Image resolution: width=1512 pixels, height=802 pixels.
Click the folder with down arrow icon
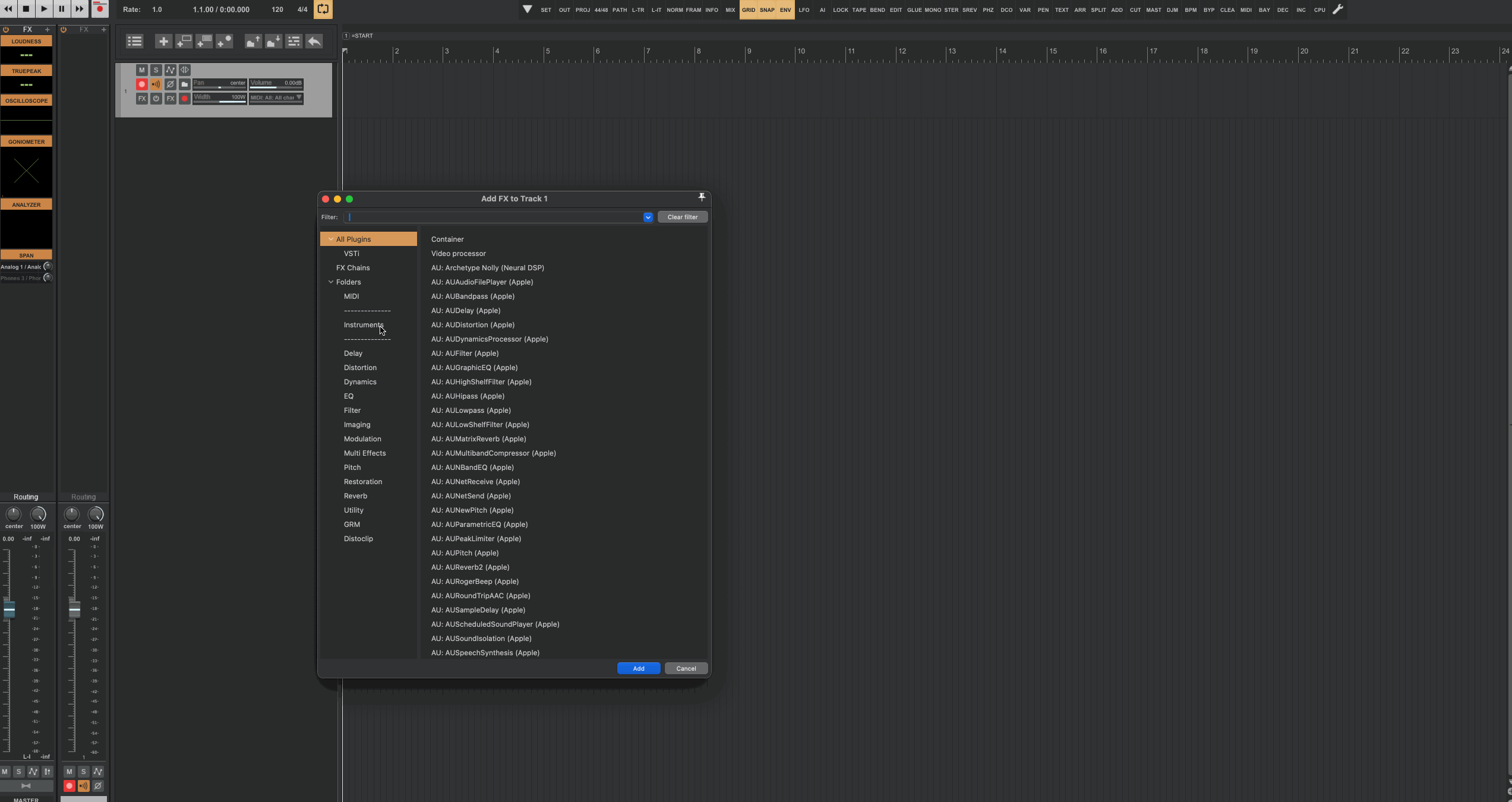[x=273, y=41]
